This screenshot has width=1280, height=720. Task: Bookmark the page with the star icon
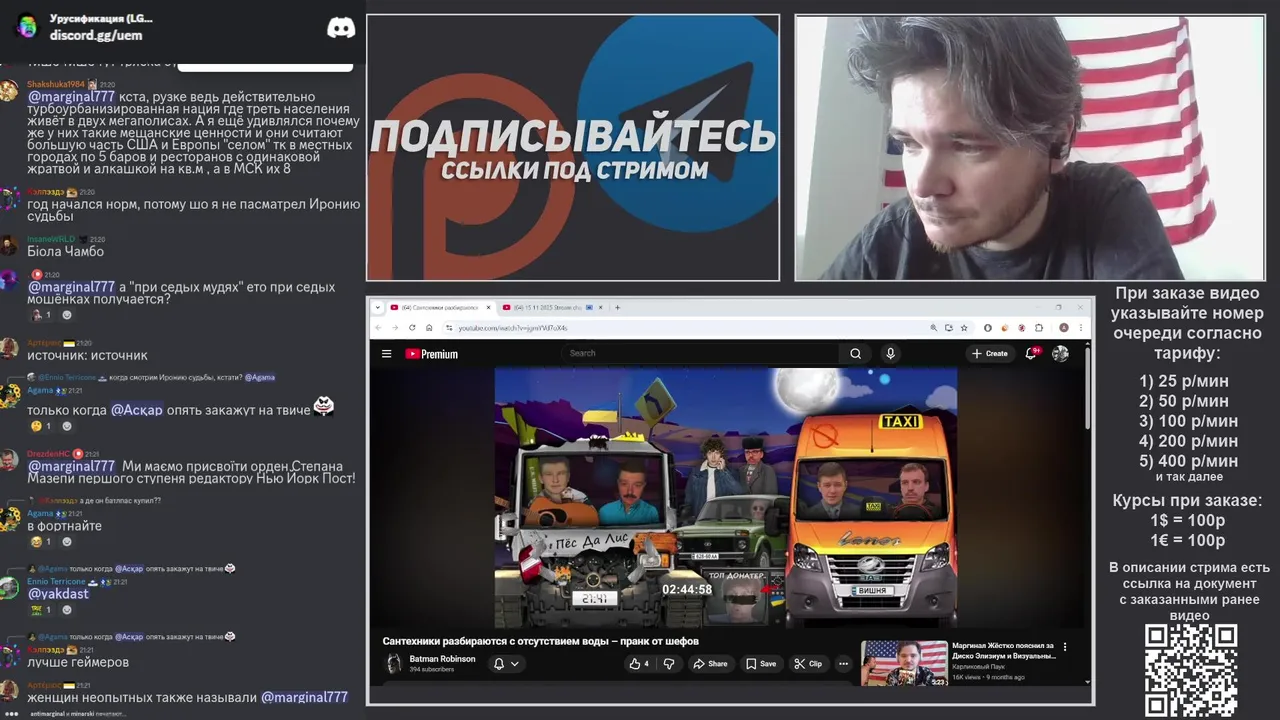tap(964, 328)
